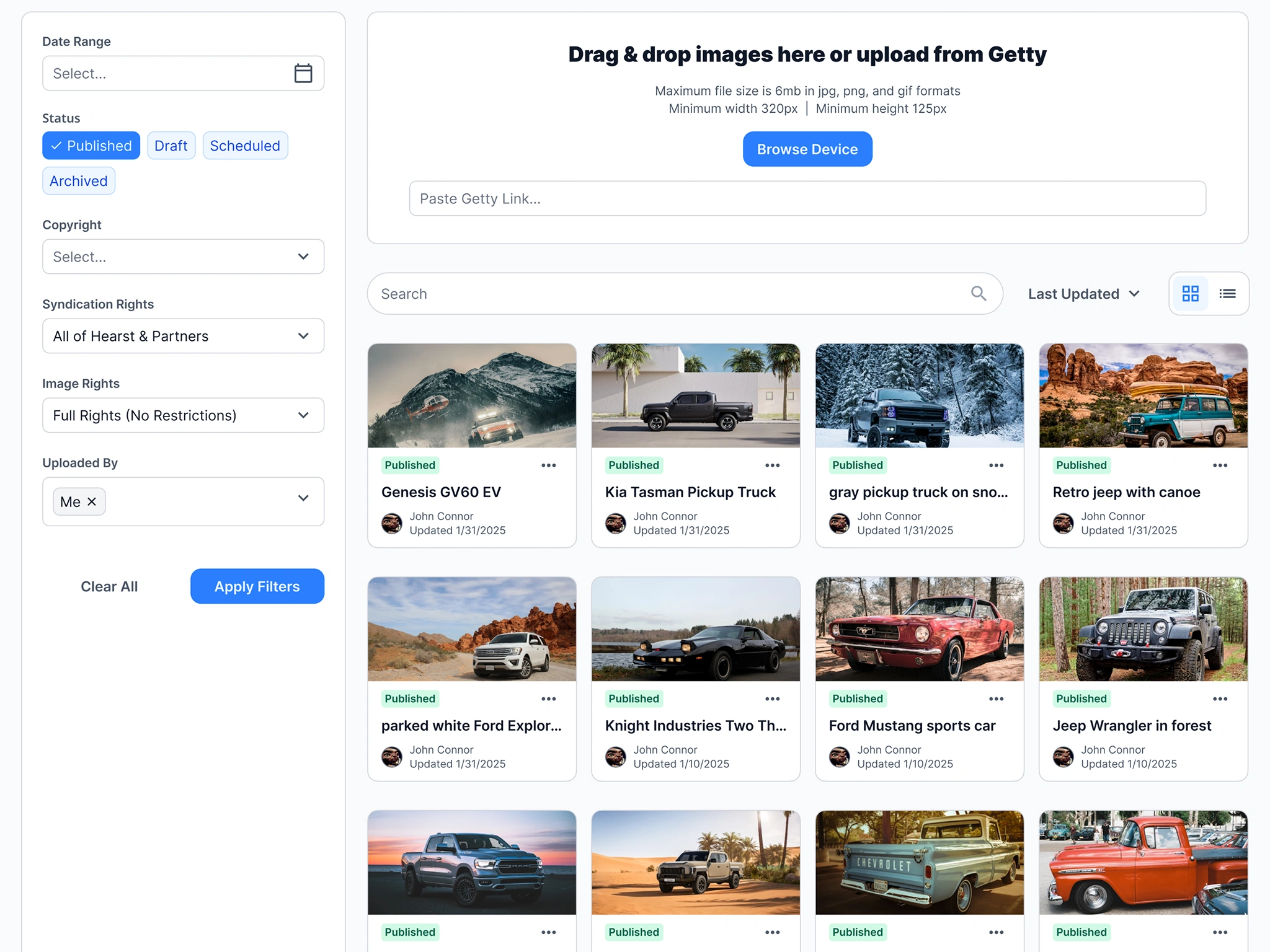Image resolution: width=1270 pixels, height=952 pixels.
Task: Remove the Me chip from Uploaded By
Action: point(91,501)
